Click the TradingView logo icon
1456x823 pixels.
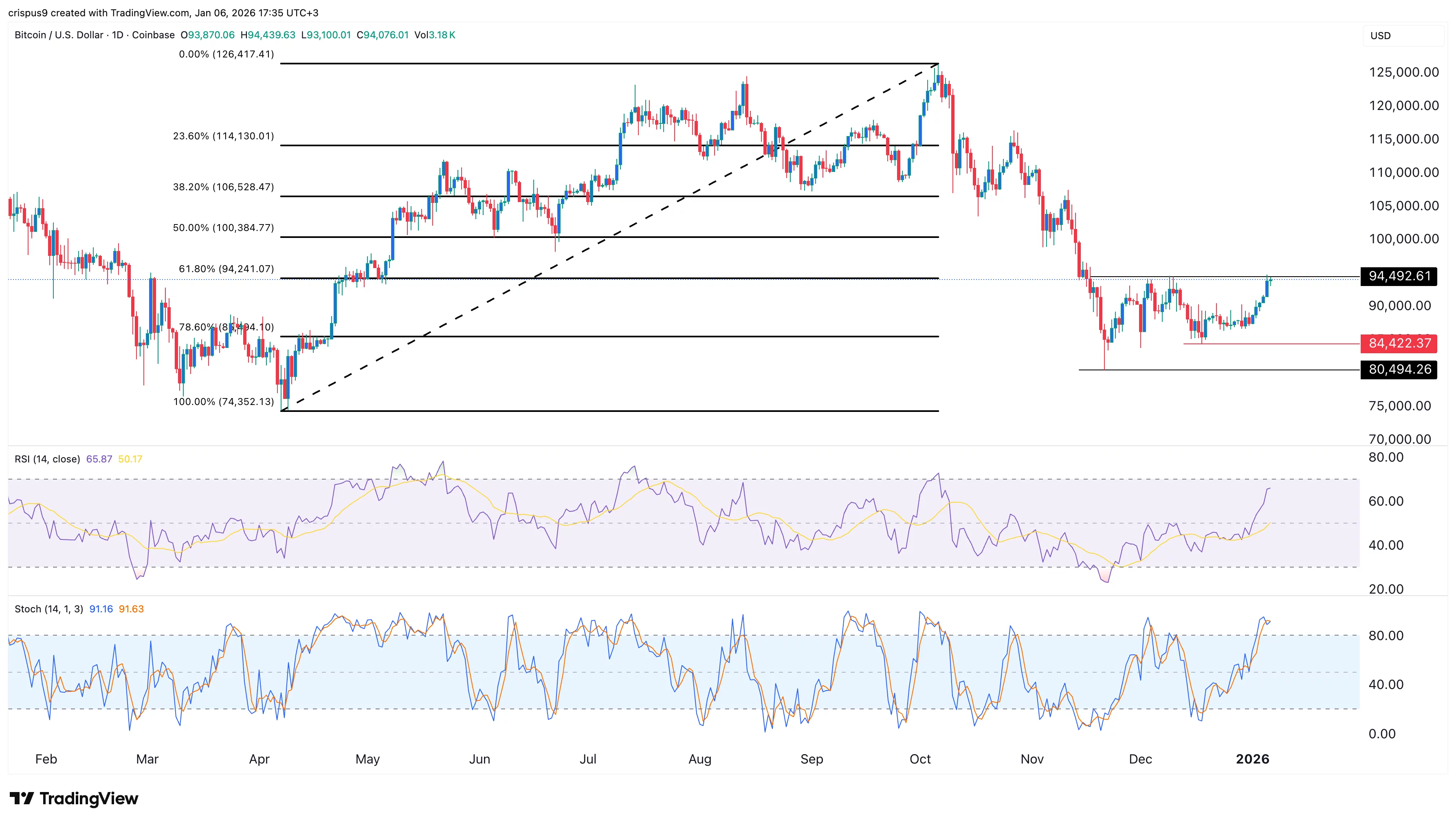pyautogui.click(x=22, y=798)
